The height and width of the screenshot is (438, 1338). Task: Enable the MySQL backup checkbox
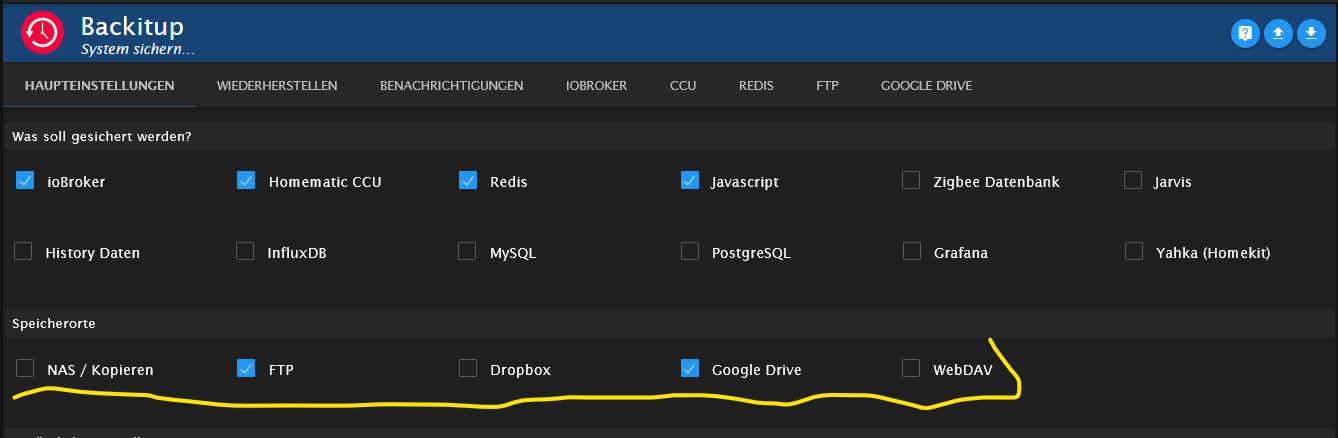pos(467,251)
